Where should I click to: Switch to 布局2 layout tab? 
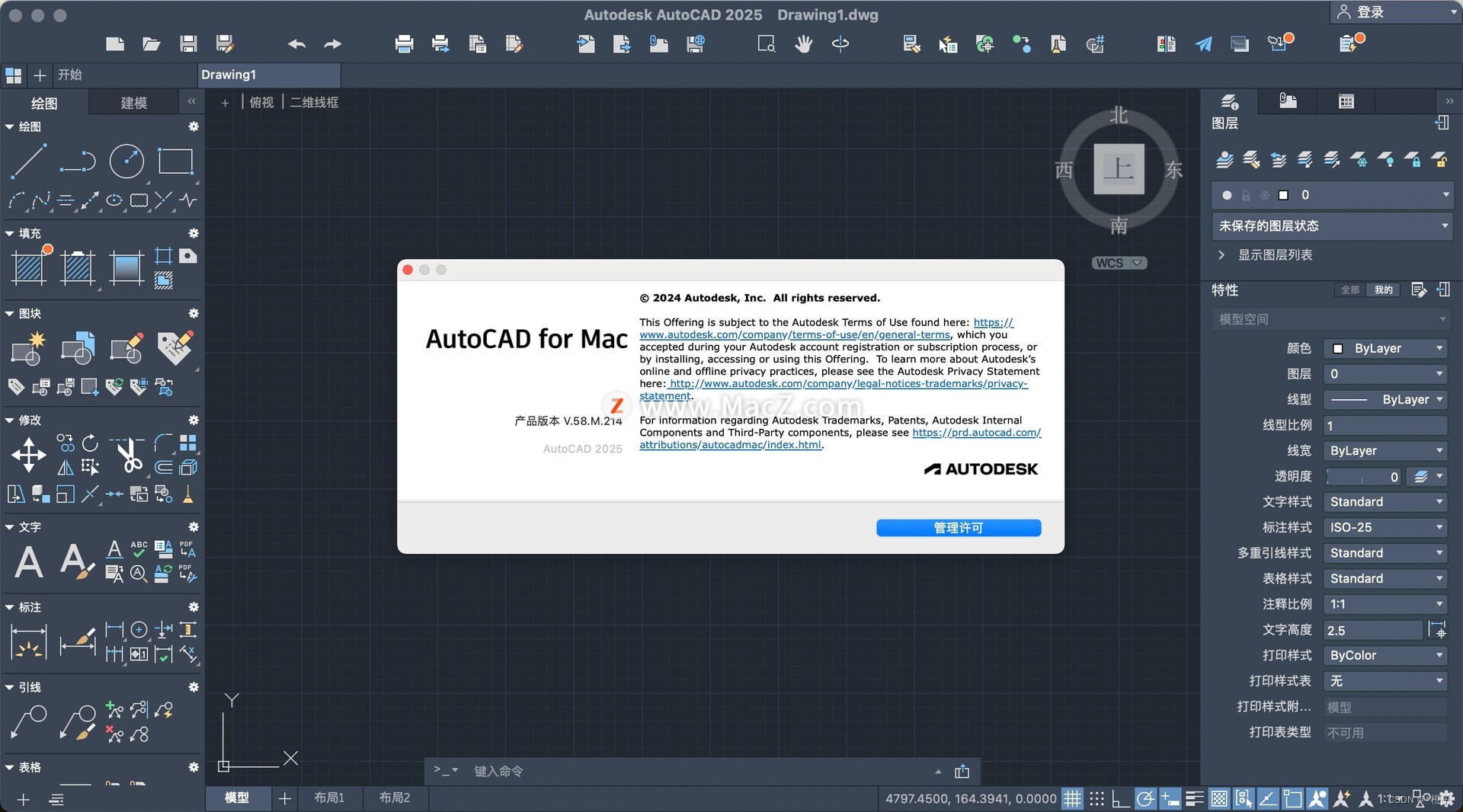click(394, 798)
